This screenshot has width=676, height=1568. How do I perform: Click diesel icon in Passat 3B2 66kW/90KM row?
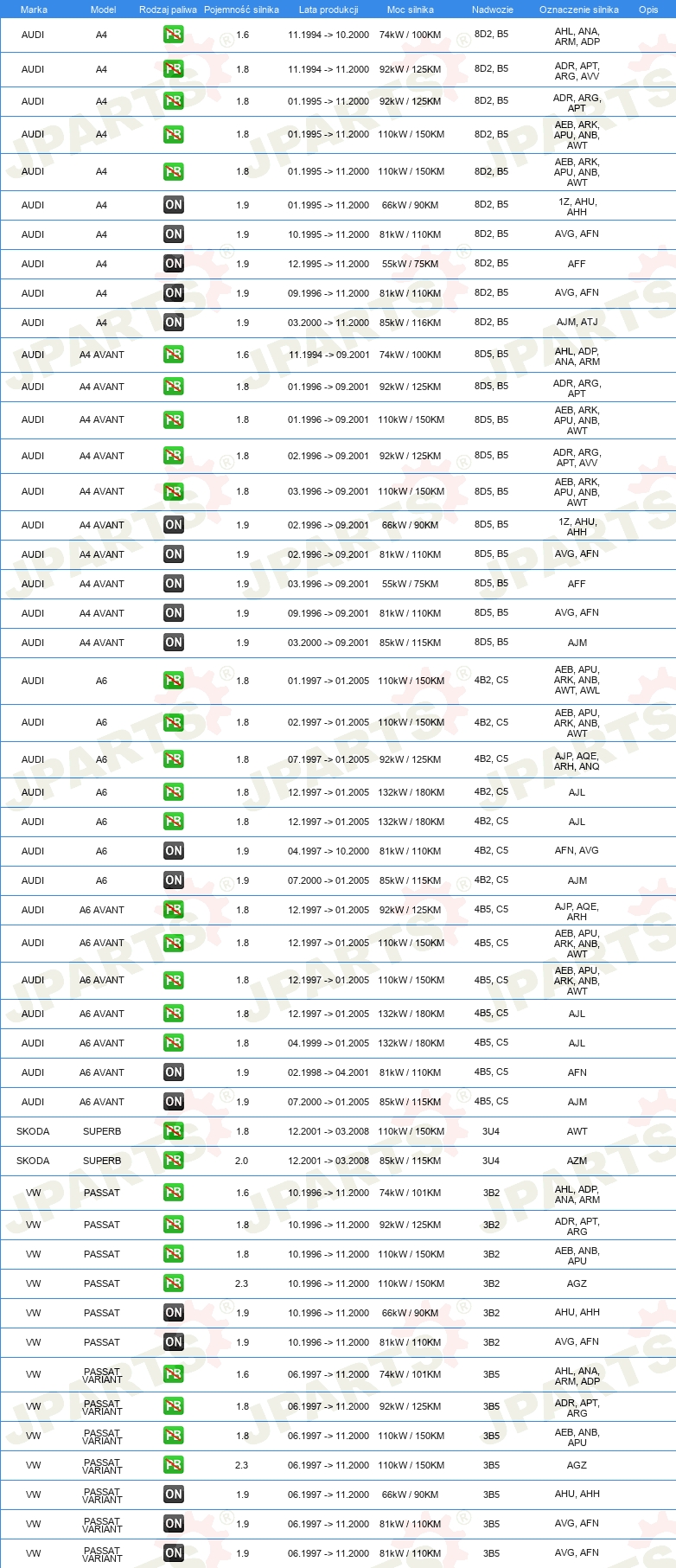pos(174,1313)
